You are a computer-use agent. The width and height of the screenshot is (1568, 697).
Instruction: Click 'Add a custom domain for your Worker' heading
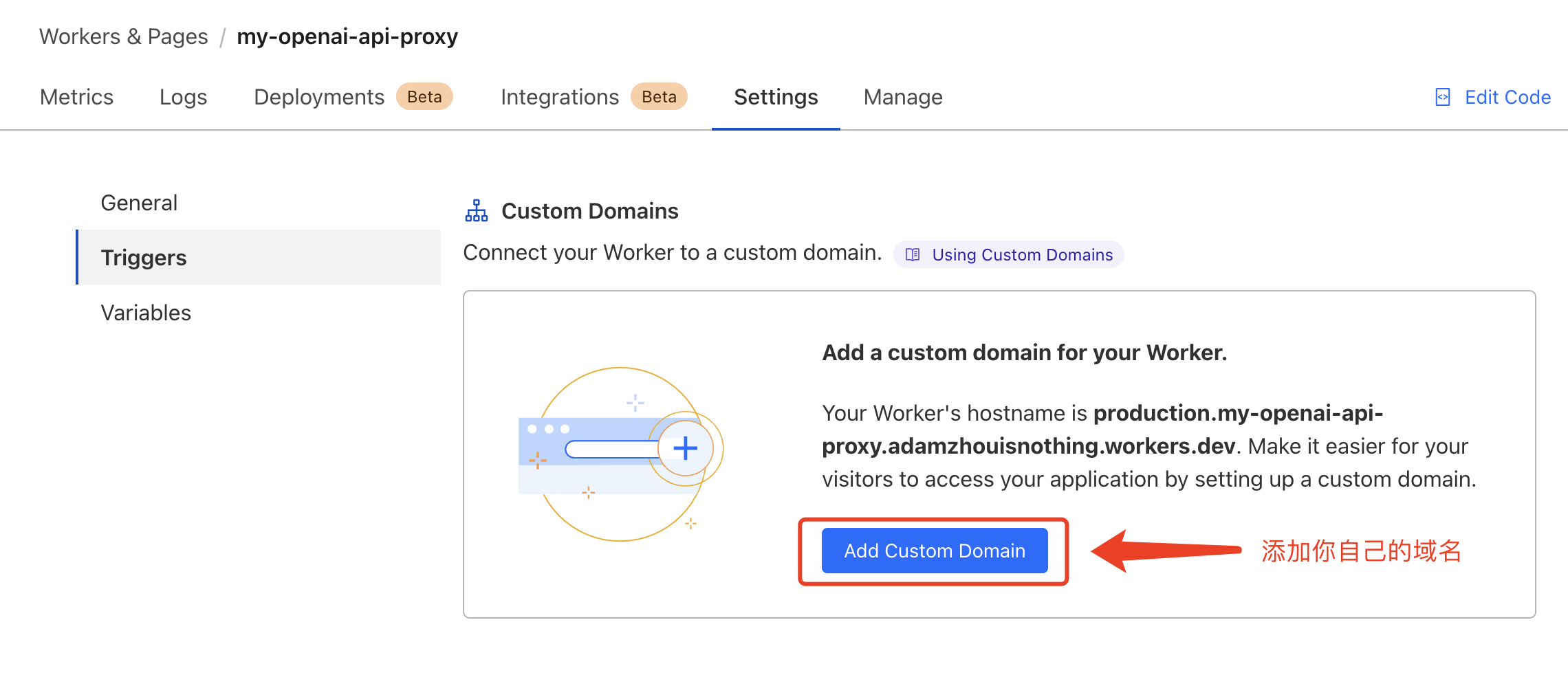tap(1025, 353)
